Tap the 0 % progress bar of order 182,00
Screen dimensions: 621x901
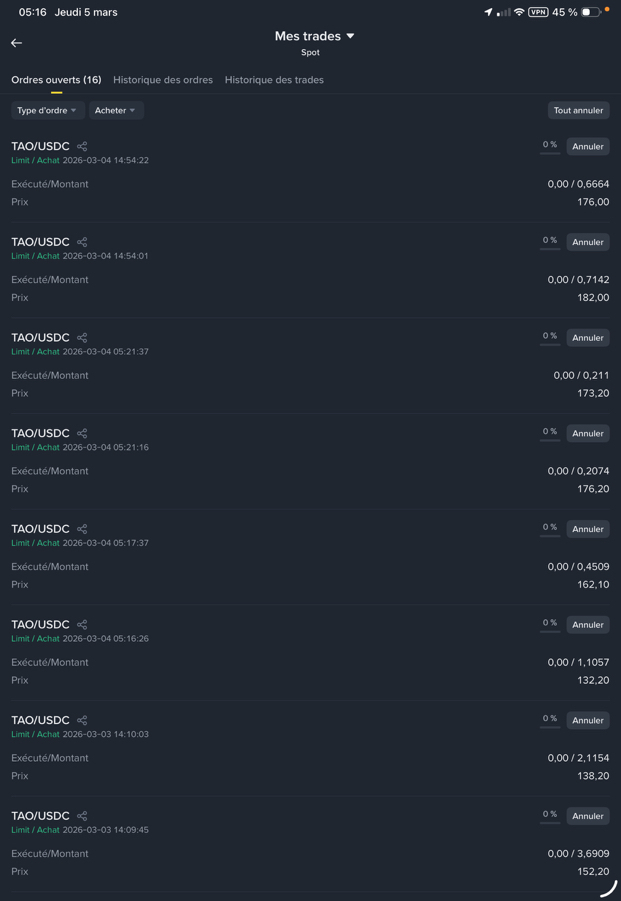[x=550, y=242]
